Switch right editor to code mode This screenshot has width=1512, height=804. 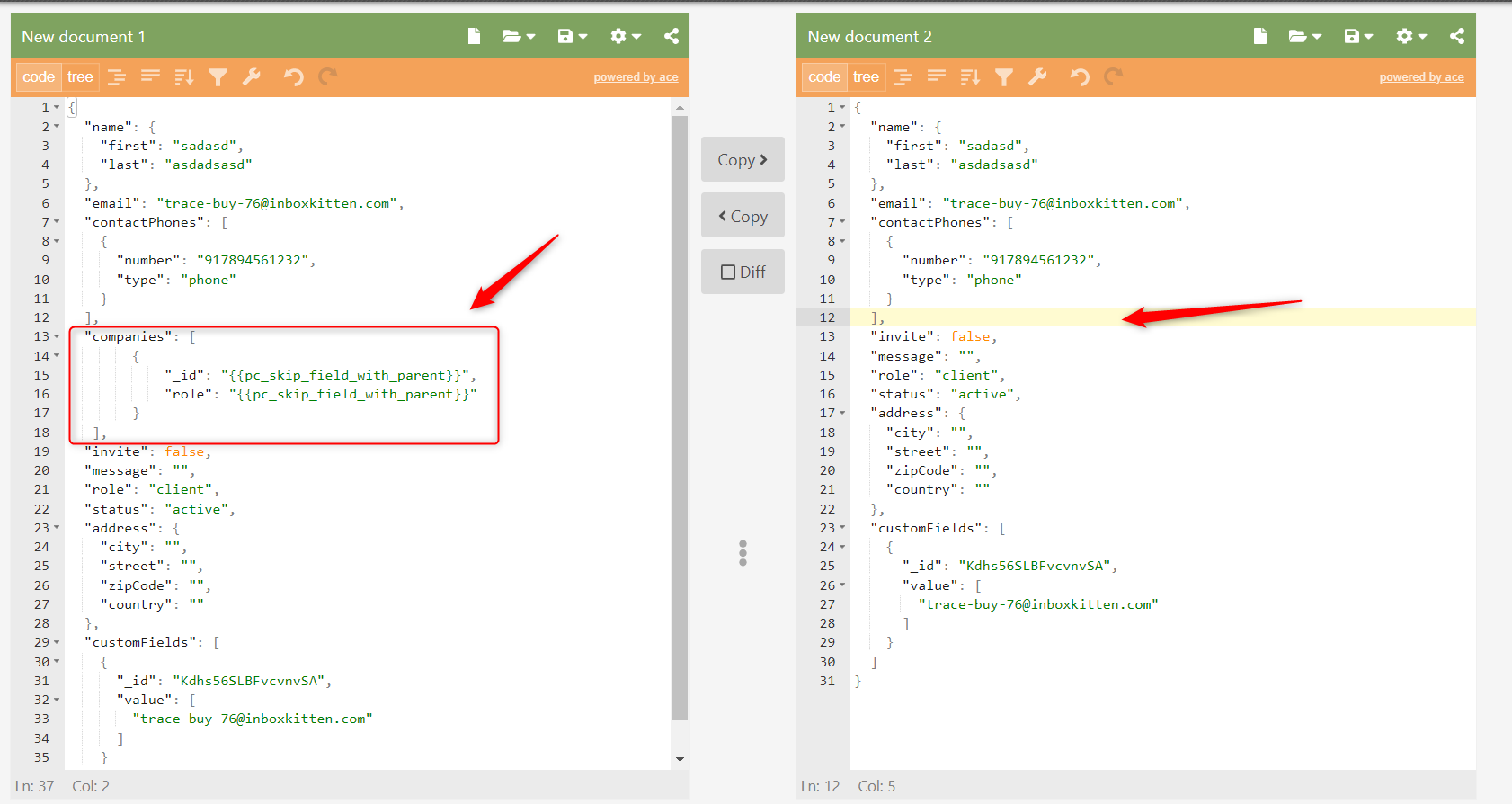tap(824, 77)
